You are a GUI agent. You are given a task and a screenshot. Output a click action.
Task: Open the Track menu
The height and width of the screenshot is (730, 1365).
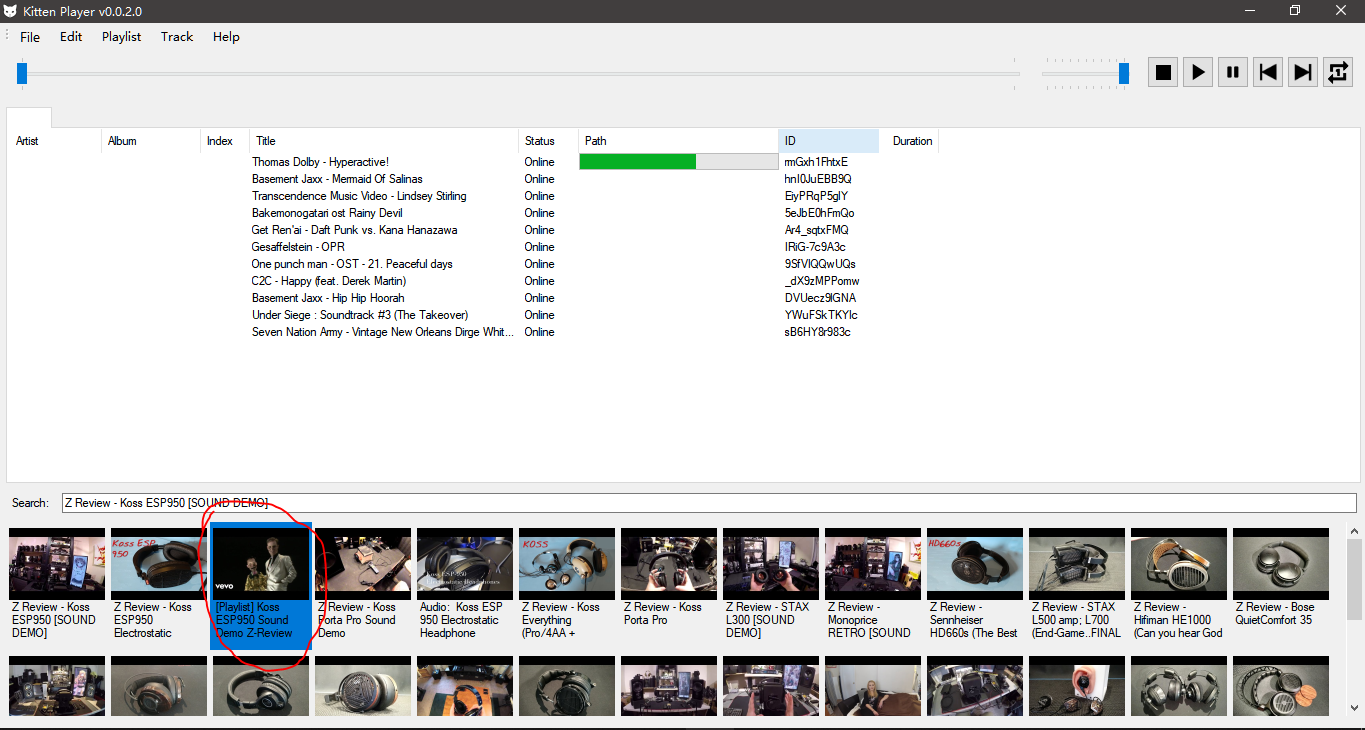[177, 37]
